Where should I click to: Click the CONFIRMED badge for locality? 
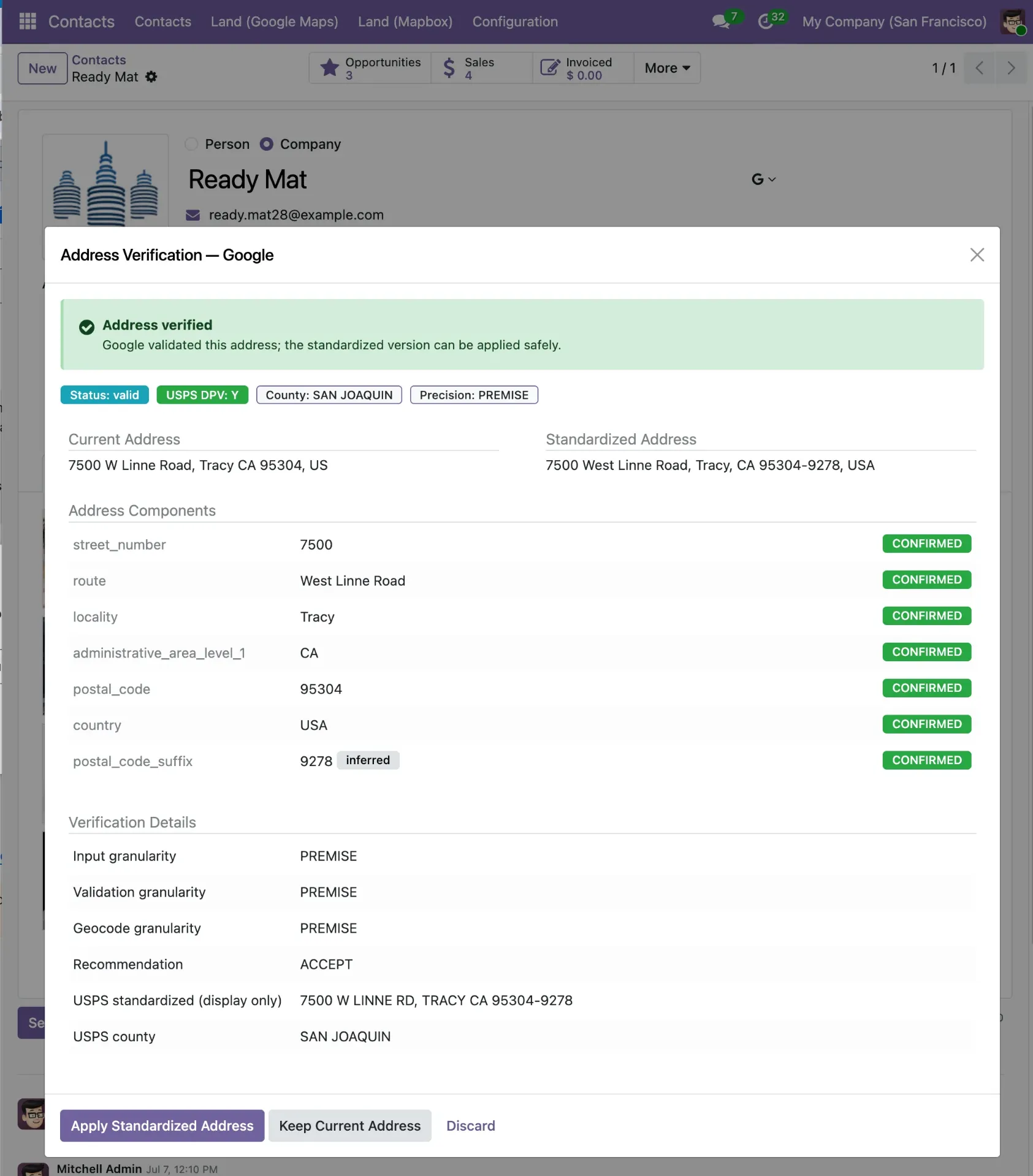click(927, 616)
